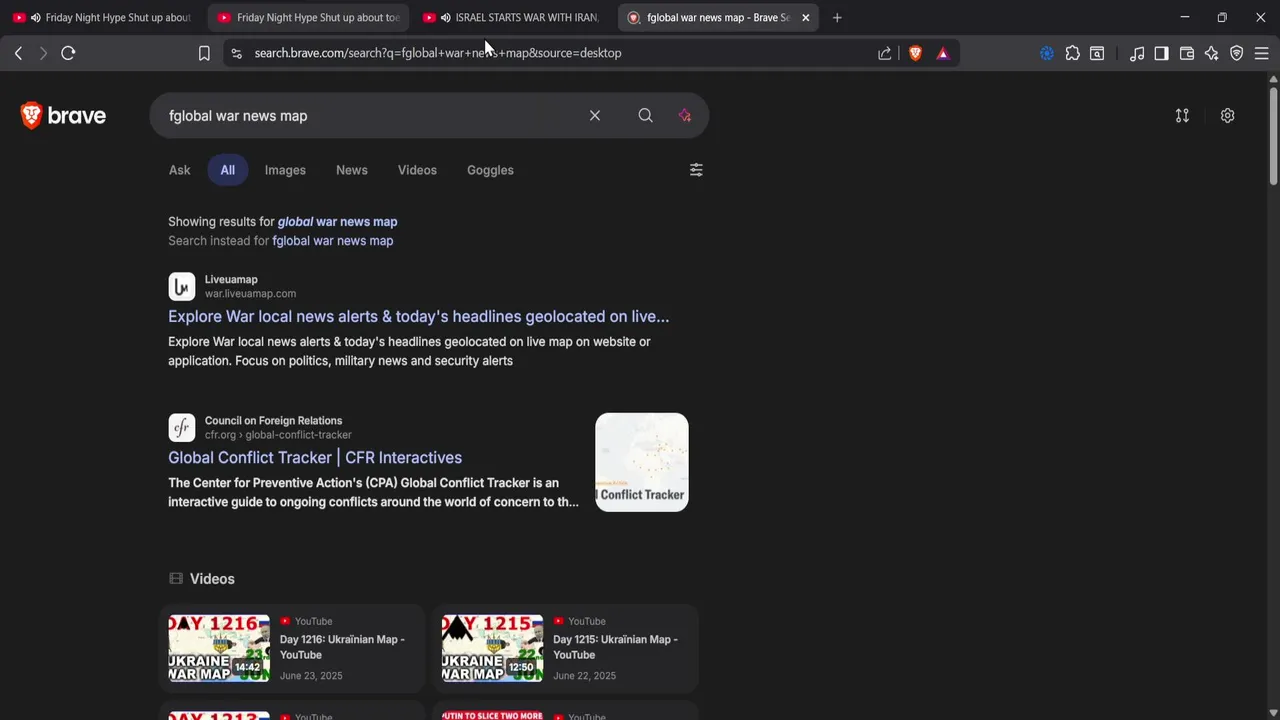The height and width of the screenshot is (720, 1280).
Task: Click the Brave logo to go home
Action: point(63,116)
